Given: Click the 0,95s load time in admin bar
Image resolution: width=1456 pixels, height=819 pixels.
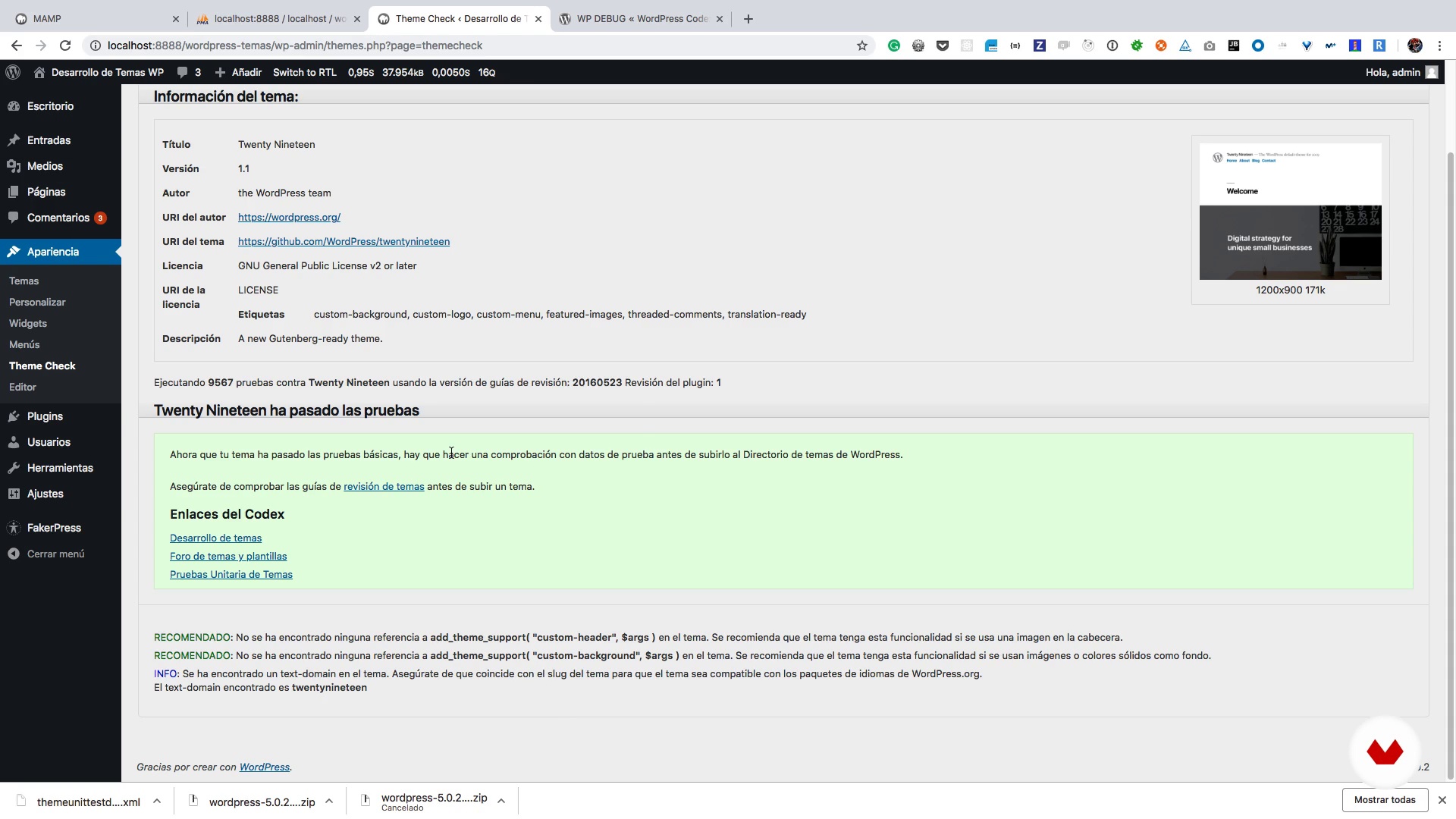Looking at the screenshot, I should (361, 72).
